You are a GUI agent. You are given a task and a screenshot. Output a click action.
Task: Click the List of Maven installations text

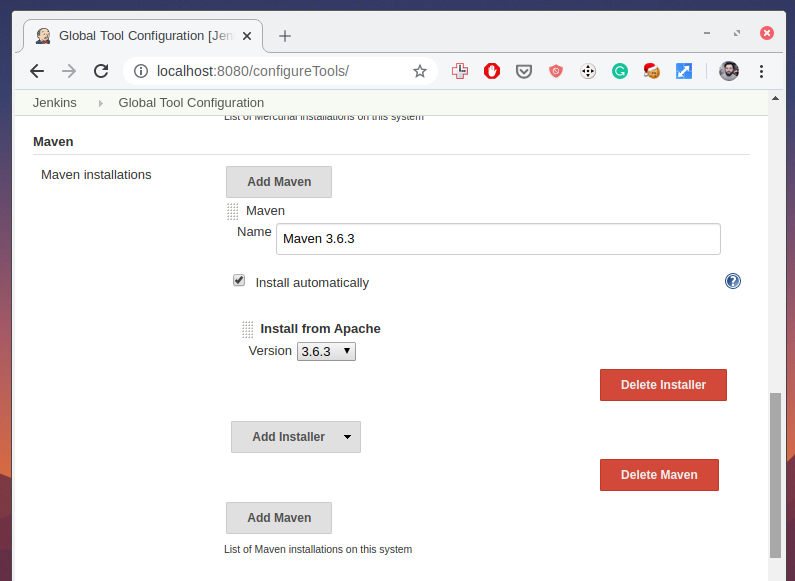[318, 549]
